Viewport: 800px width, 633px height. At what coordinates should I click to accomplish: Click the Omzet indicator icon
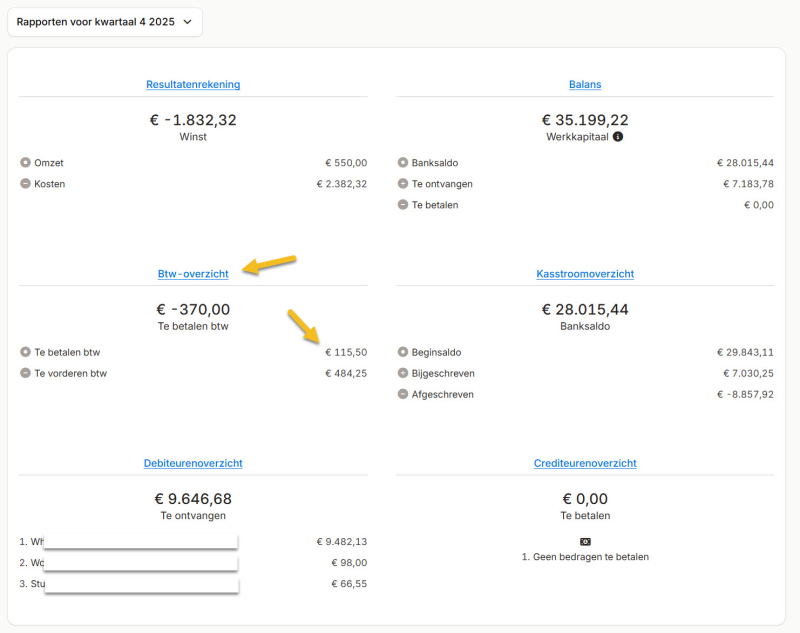point(24,162)
